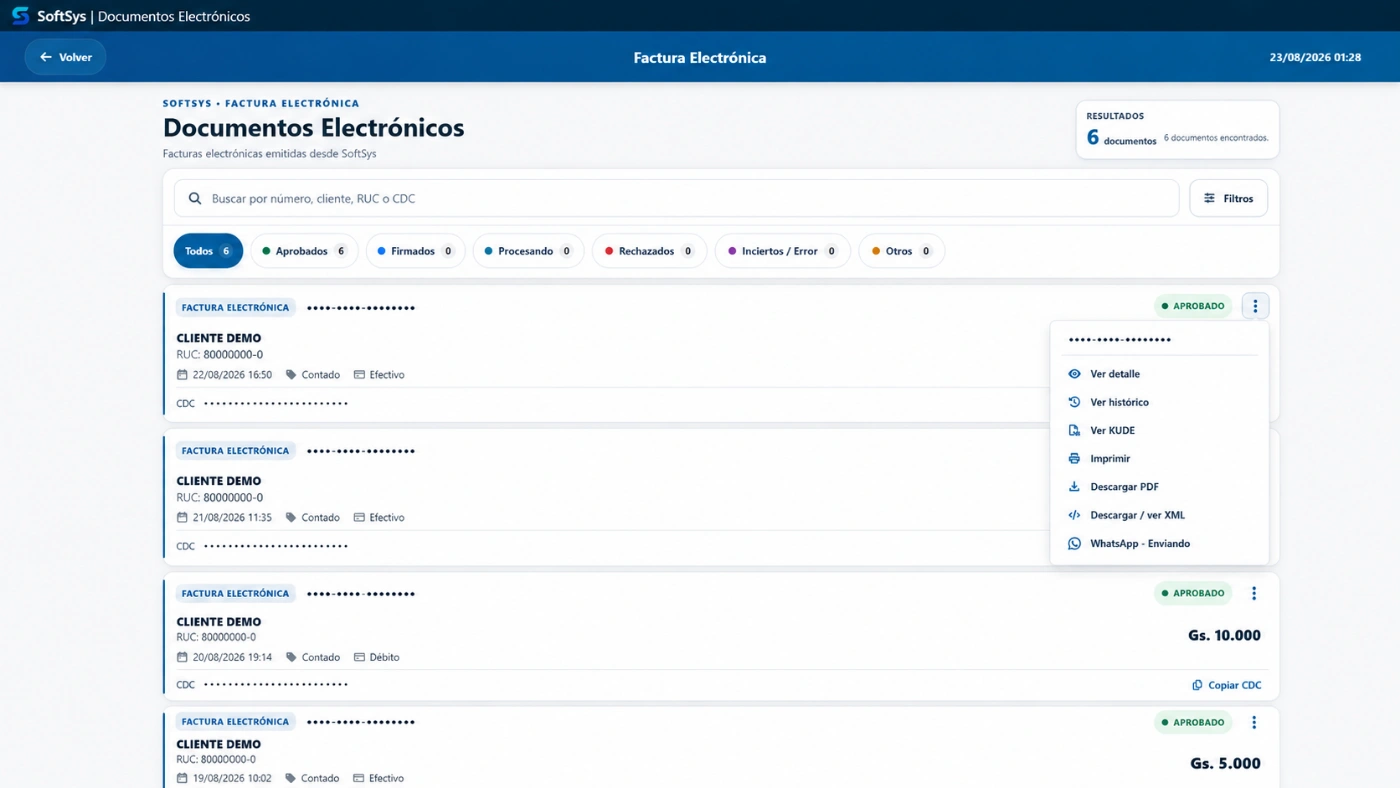
Task: Click the header timestamp 23/08/2026 01:28
Action: [x=1315, y=57]
